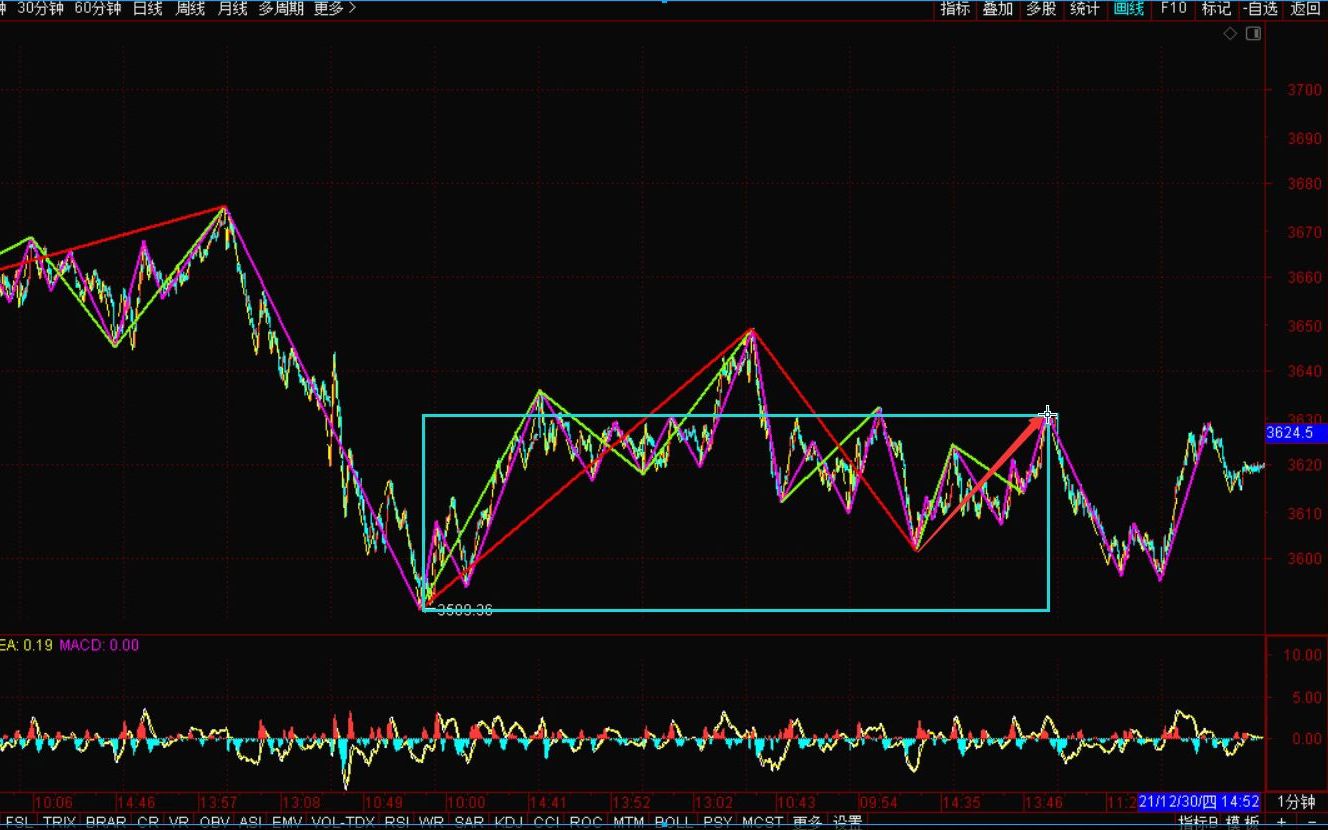The image size is (1328, 830).
Task: Click the plus zoom icon at bottom right
Action: [x=1283, y=822]
